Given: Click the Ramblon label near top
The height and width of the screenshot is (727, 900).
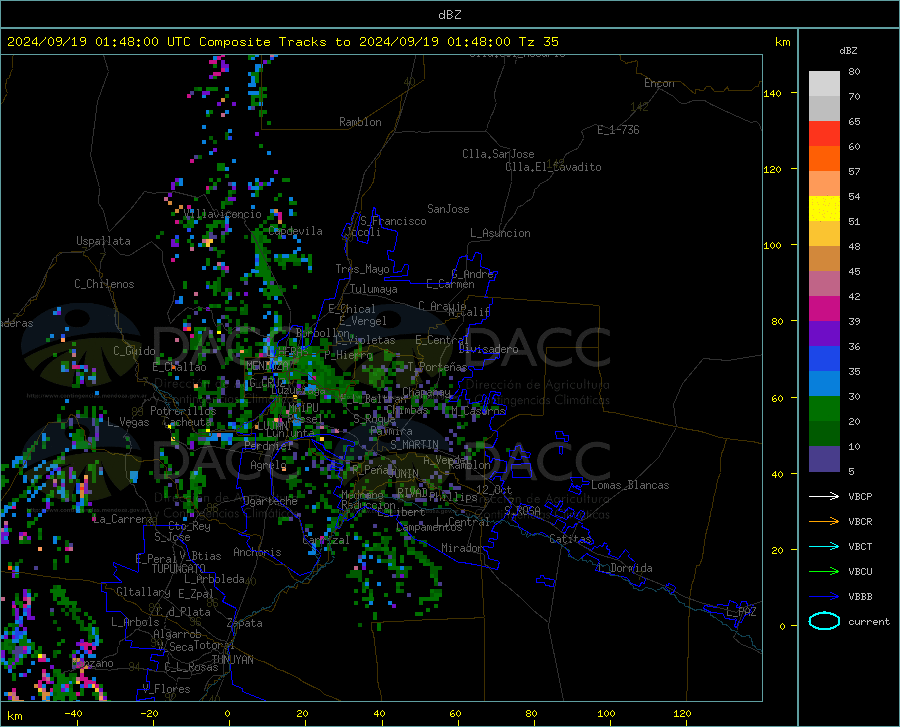Looking at the screenshot, I should [x=360, y=122].
